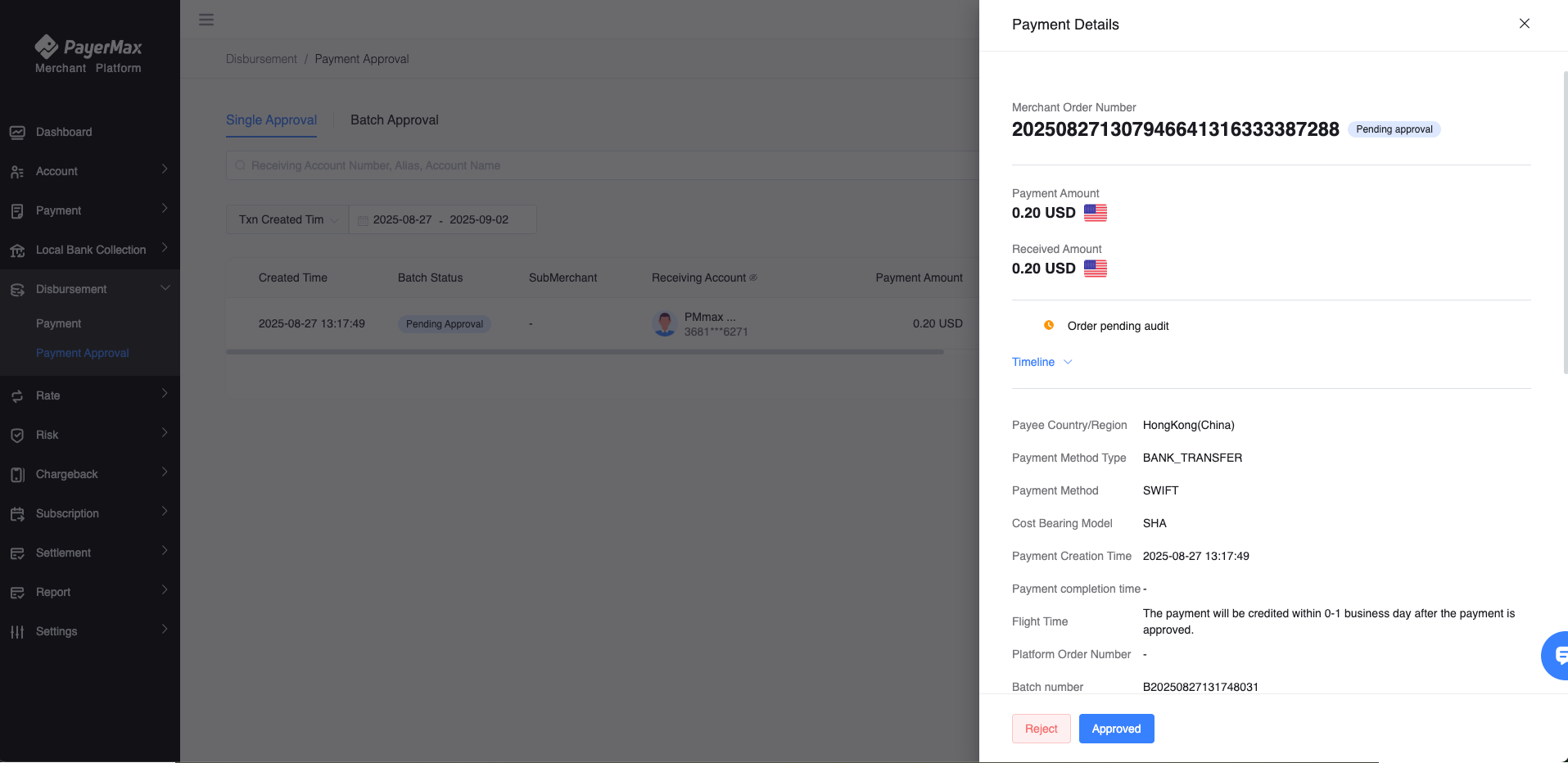
Task: Click the Approved button
Action: point(1116,729)
